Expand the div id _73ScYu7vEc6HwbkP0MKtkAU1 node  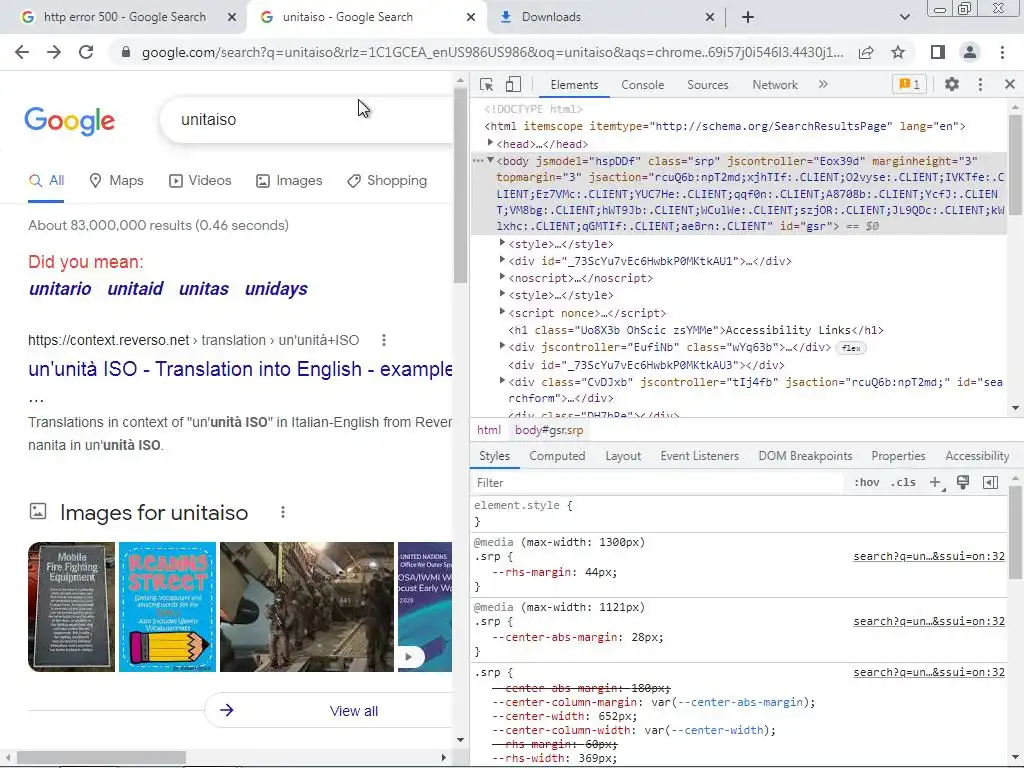[502, 260]
